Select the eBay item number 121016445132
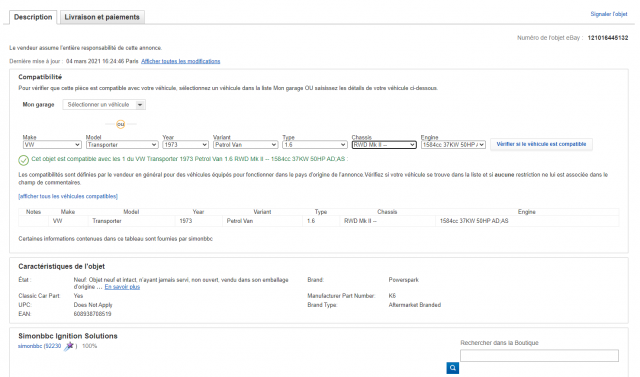This screenshot has width=640, height=377. point(608,38)
